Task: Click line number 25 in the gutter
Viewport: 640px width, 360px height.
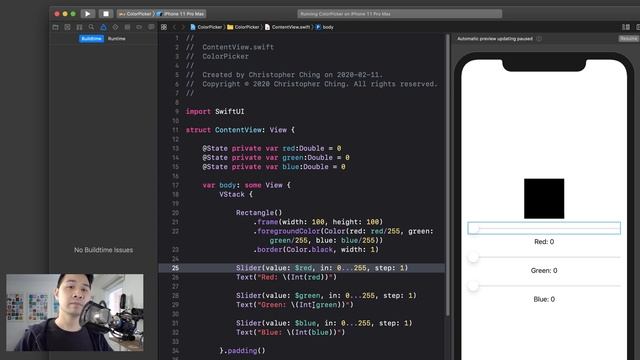Action: (175, 268)
